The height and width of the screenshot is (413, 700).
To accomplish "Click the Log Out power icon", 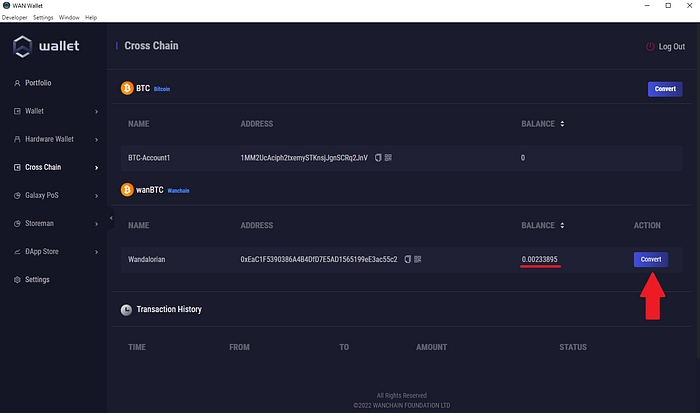I will coord(650,47).
